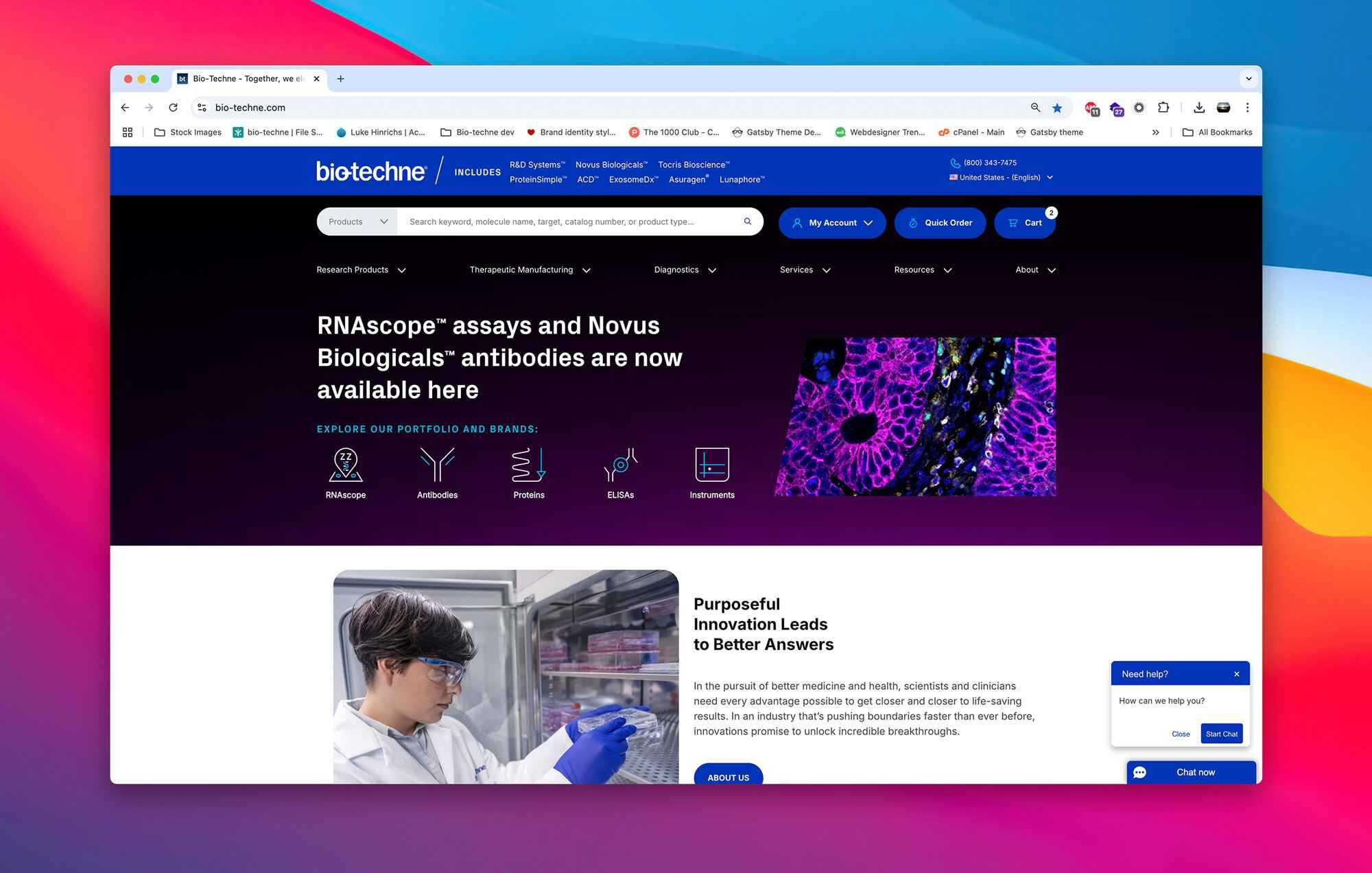Click the Close link in help popup
Viewport: 1372px width, 873px height.
[x=1181, y=734]
